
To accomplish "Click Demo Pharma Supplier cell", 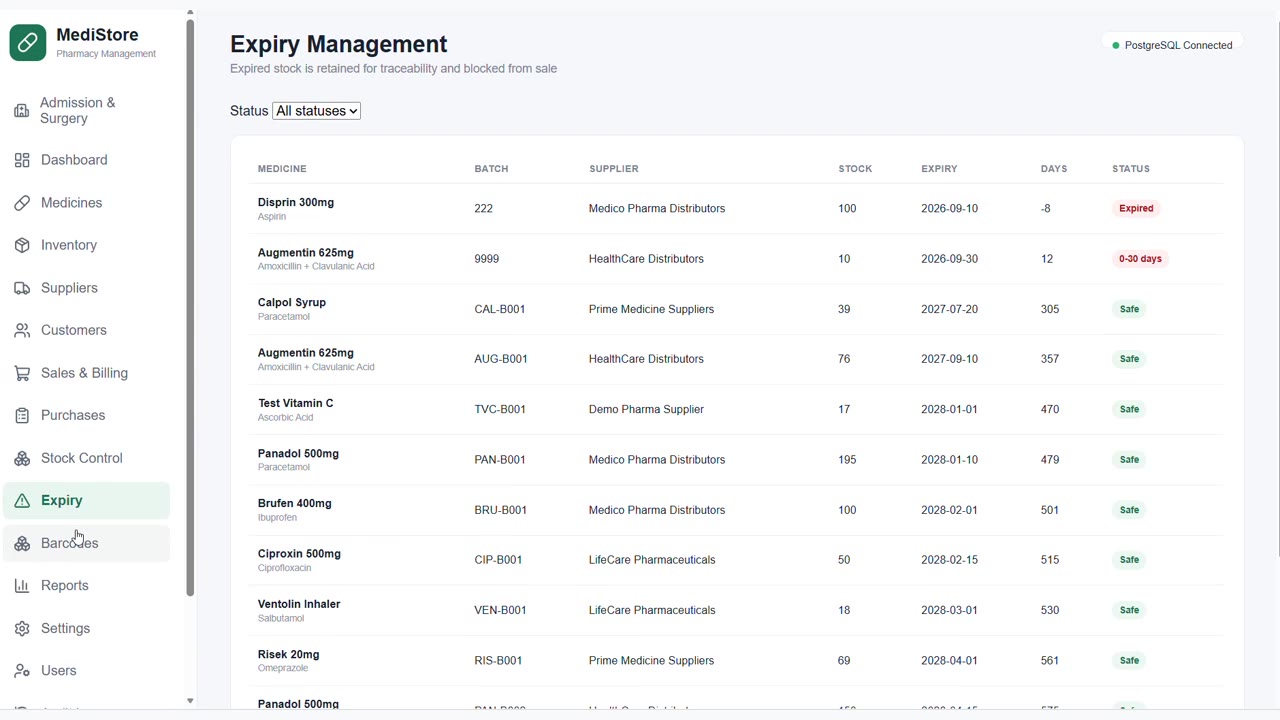I will coord(646,409).
